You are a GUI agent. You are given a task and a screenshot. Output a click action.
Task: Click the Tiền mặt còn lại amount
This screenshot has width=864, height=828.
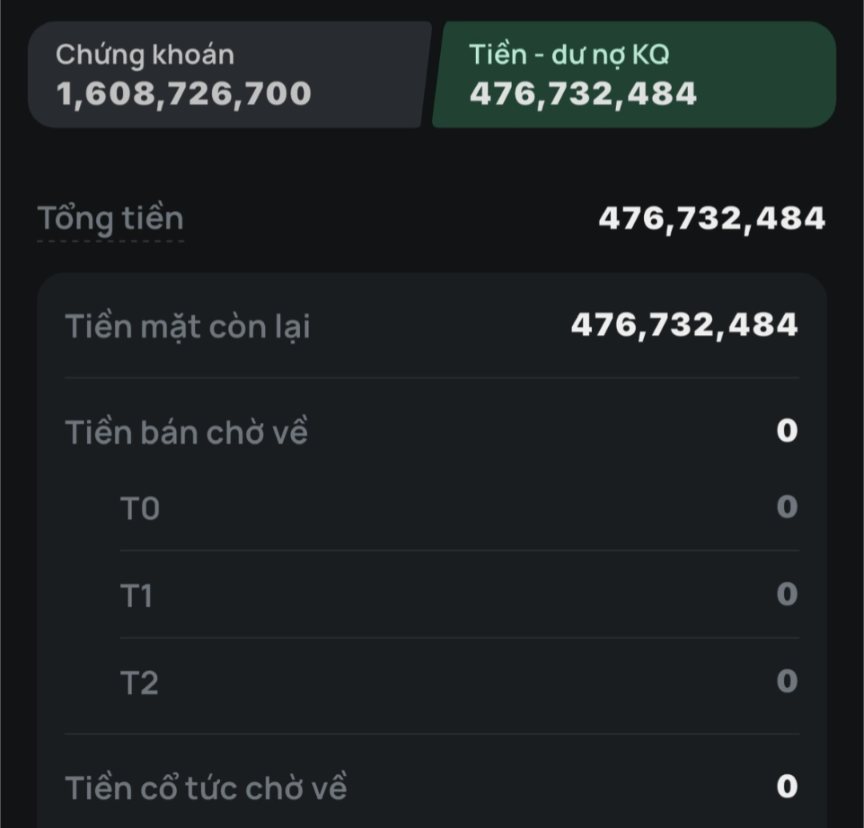pyautogui.click(x=684, y=325)
